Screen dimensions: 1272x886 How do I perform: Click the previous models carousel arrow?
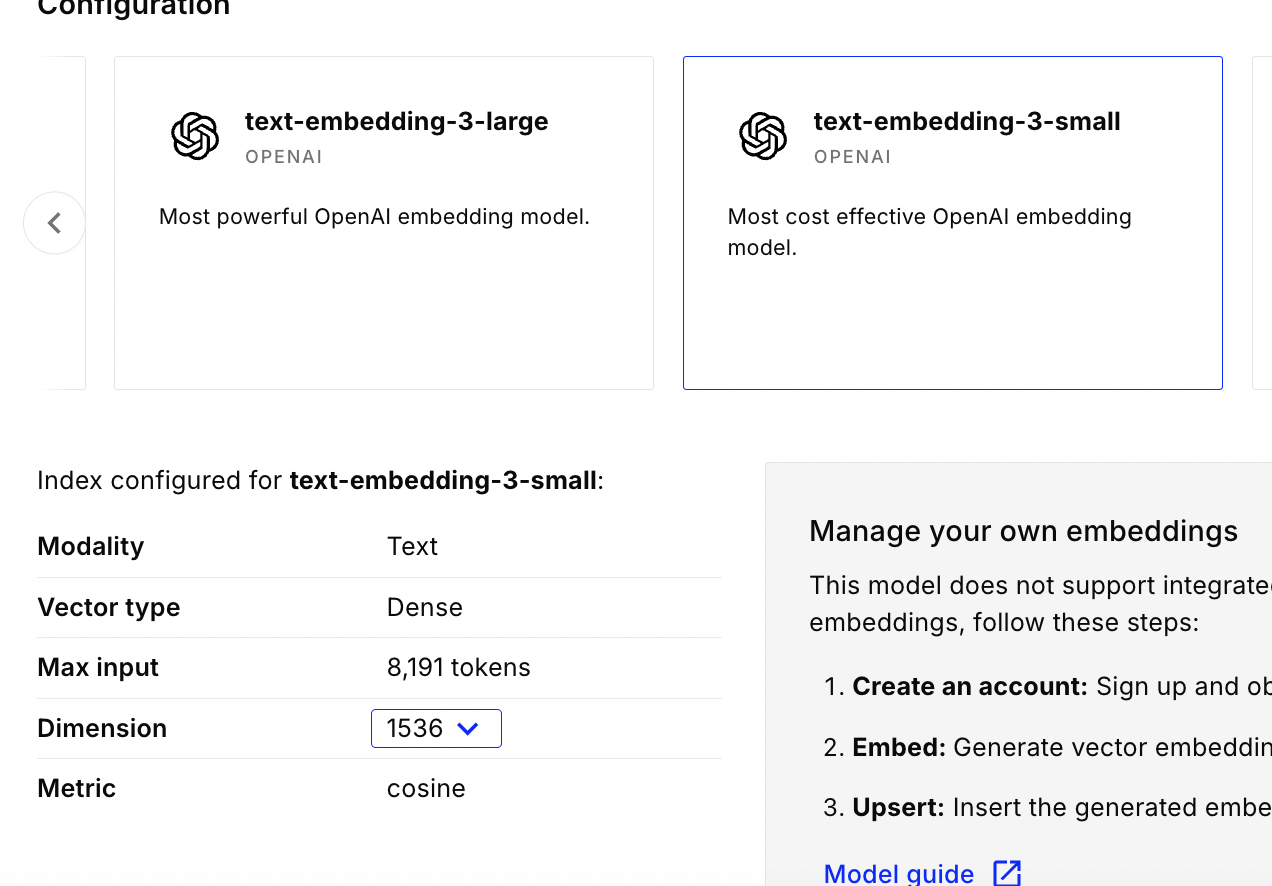coord(54,223)
